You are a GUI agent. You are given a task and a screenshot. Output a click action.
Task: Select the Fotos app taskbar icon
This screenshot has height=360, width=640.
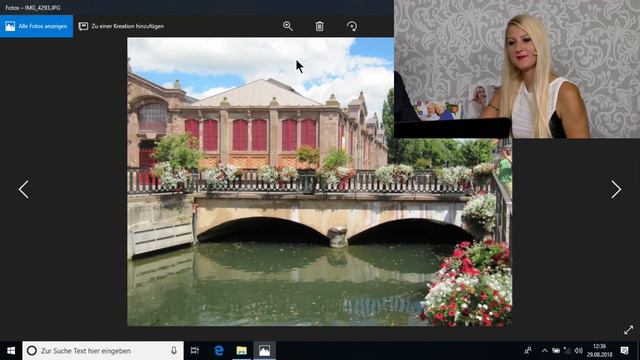264,351
